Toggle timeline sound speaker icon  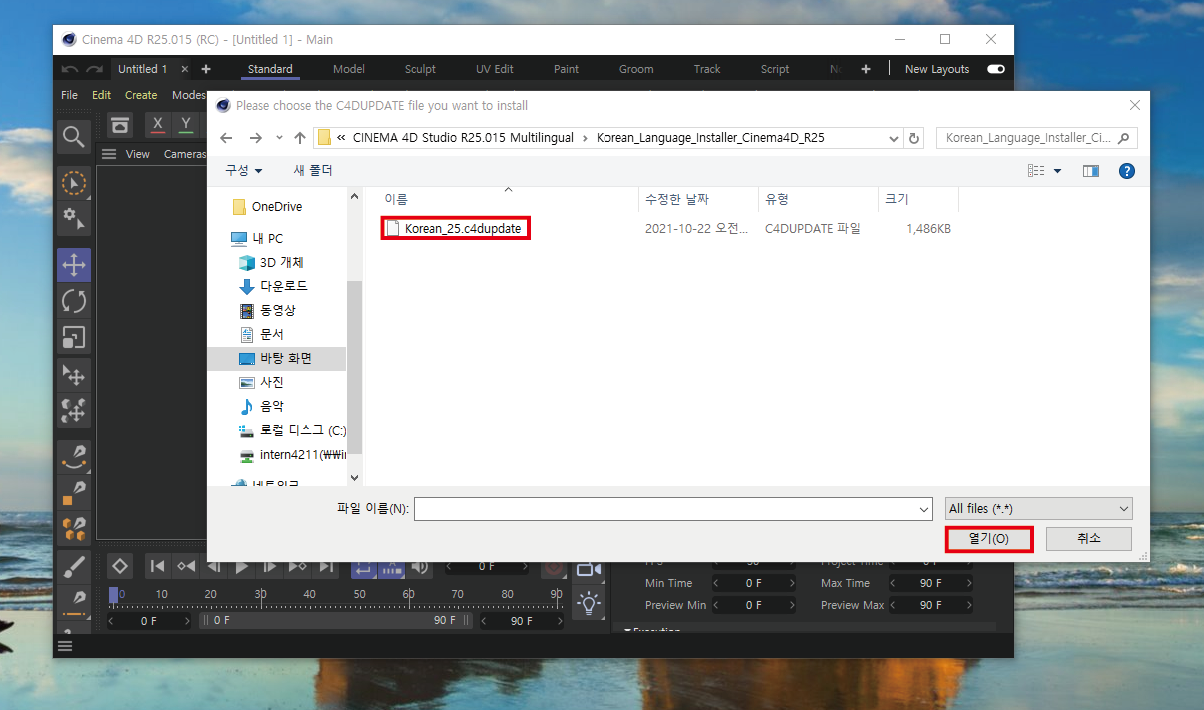tap(420, 566)
